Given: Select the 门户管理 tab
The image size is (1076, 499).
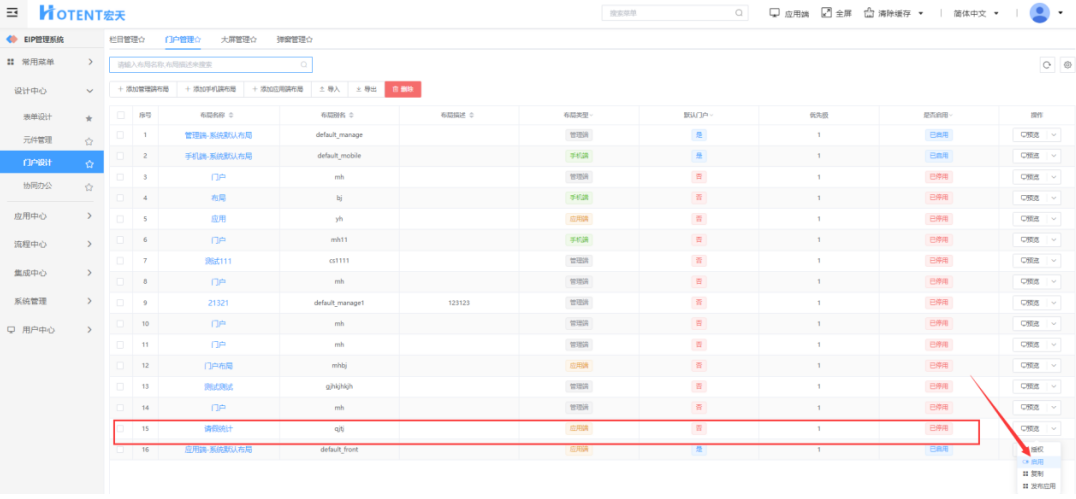Looking at the screenshot, I should (x=183, y=40).
